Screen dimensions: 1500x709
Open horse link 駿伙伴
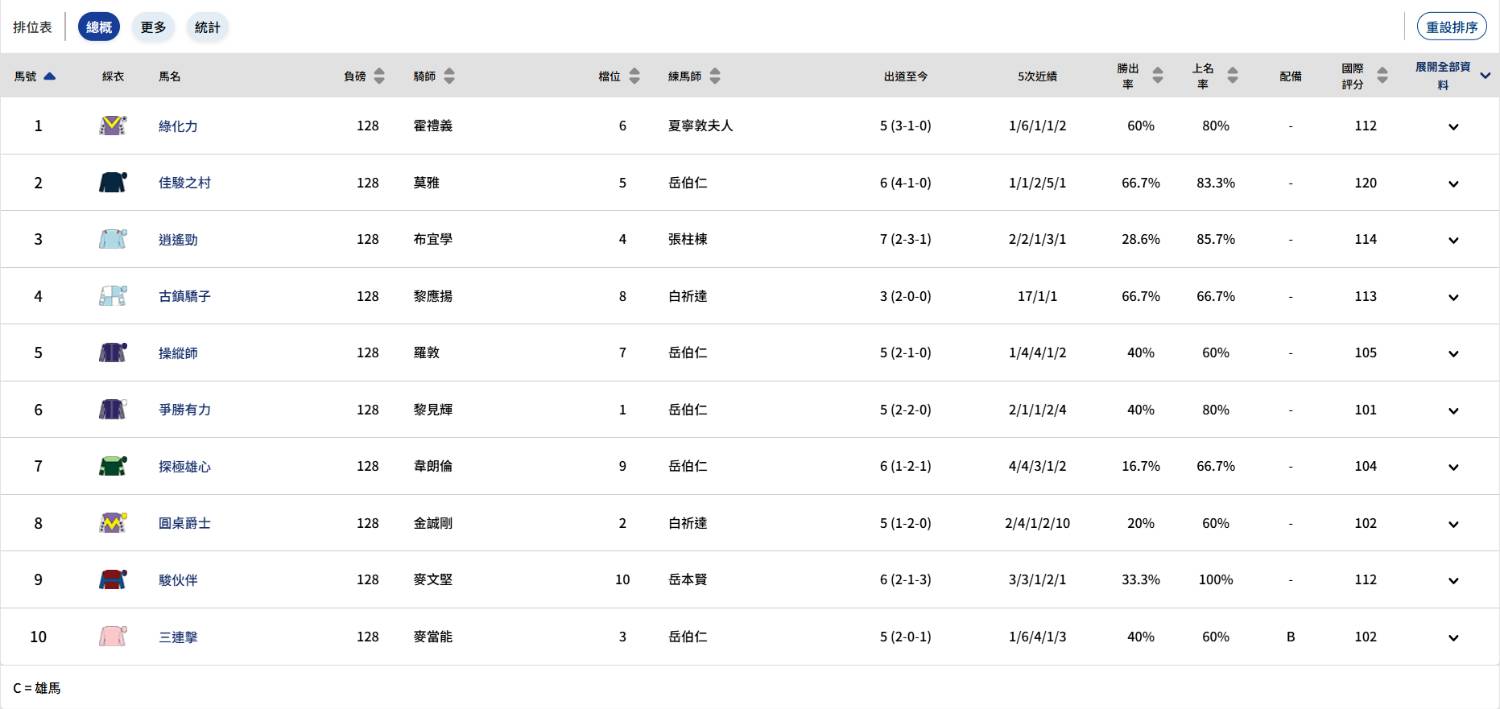tap(178, 580)
